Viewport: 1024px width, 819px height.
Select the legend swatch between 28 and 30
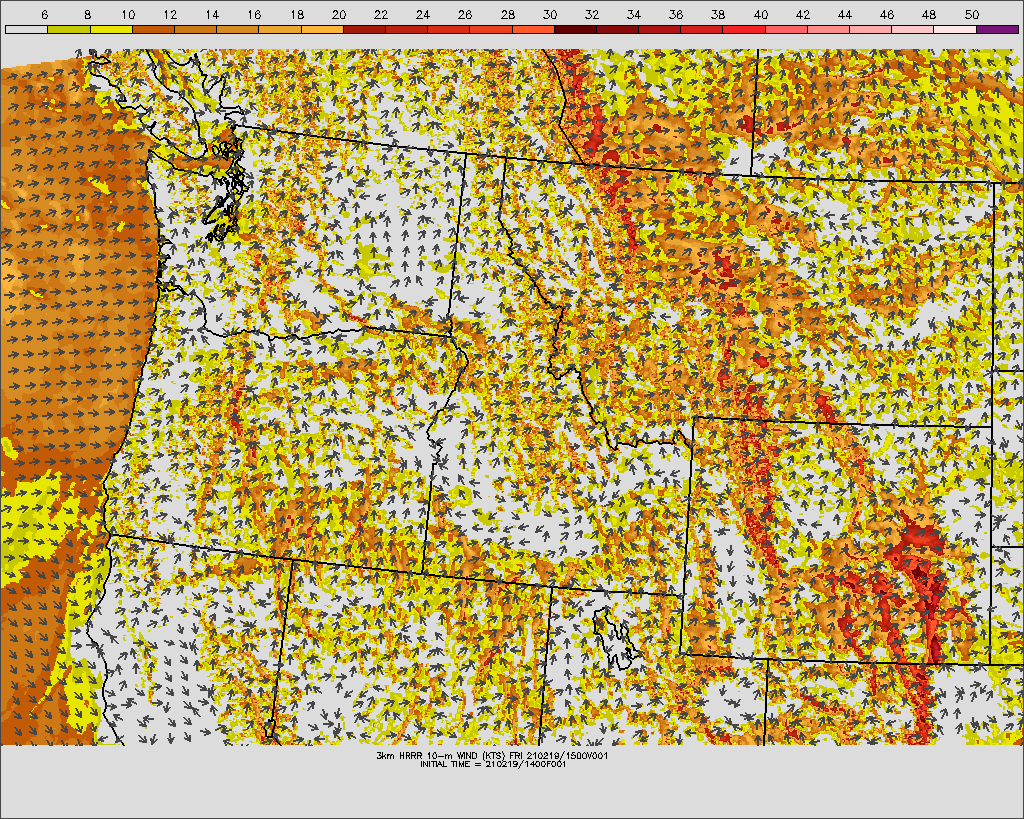pyautogui.click(x=533, y=29)
